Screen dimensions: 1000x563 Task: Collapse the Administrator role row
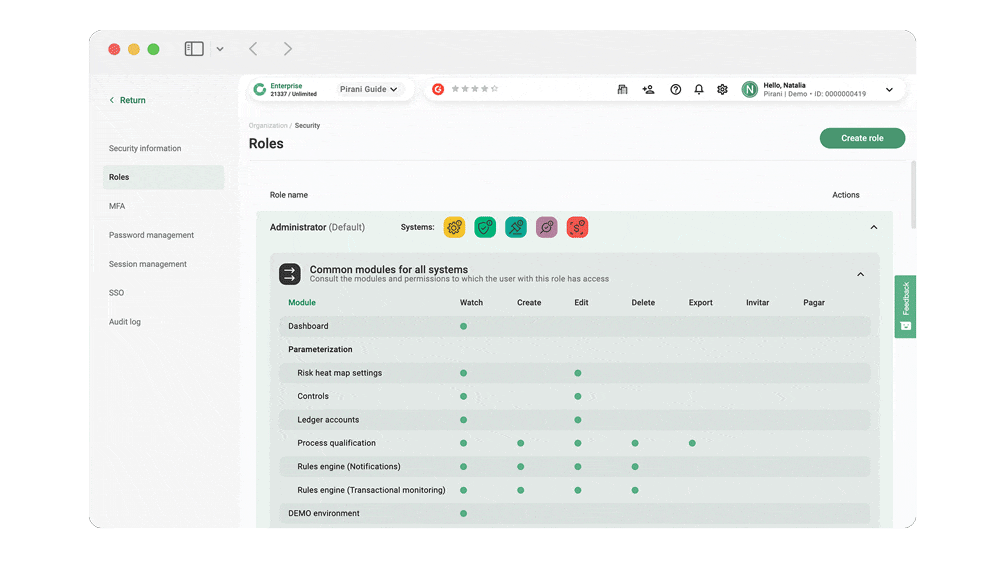tap(873, 227)
